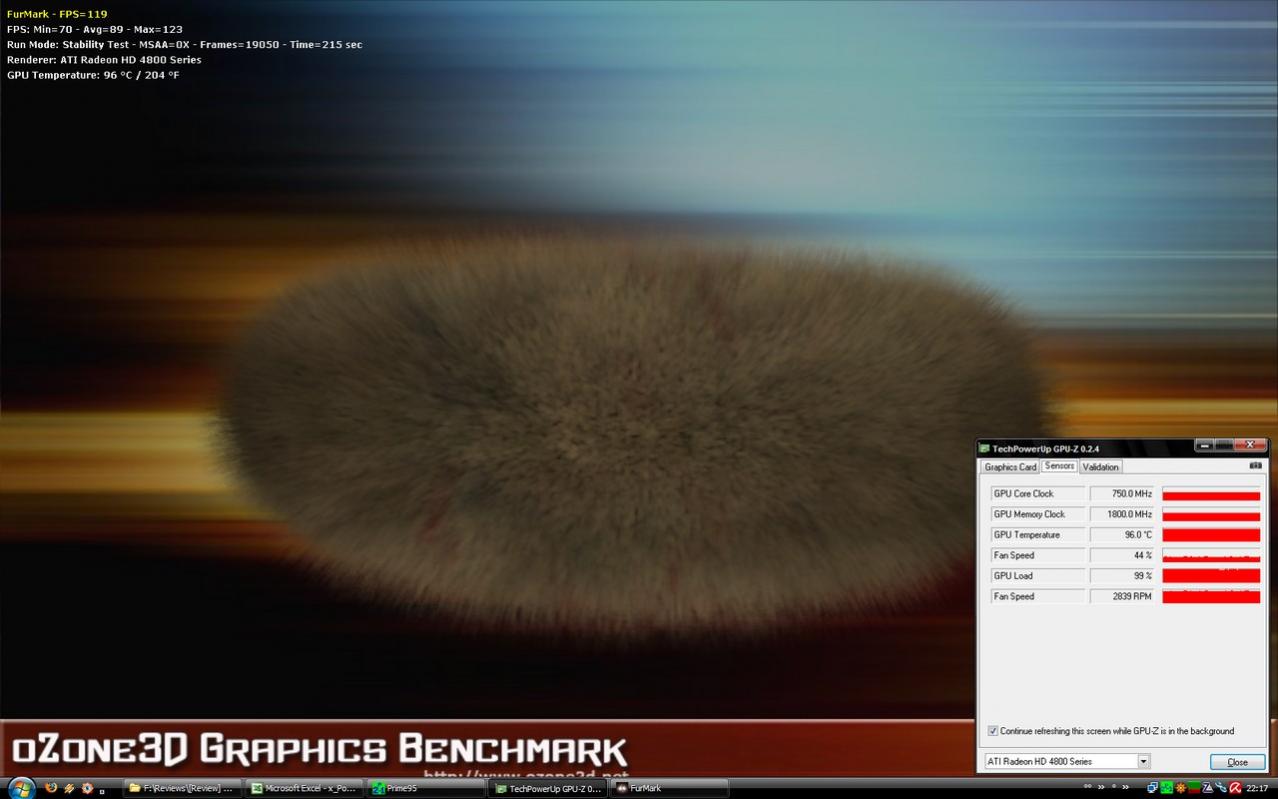Click the GPU Temperature 96 °C overlay line

coord(93,75)
